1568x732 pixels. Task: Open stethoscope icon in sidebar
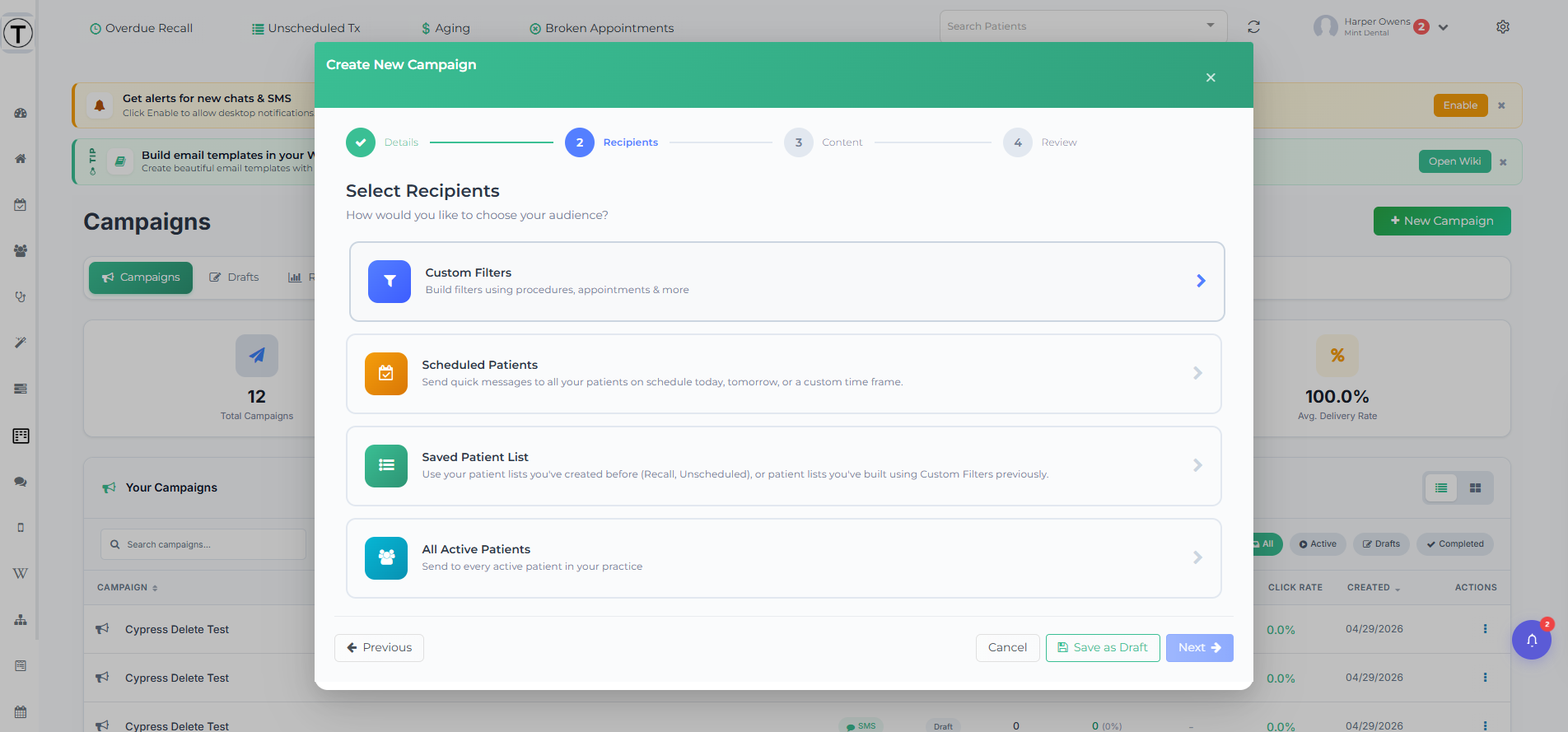click(x=21, y=296)
